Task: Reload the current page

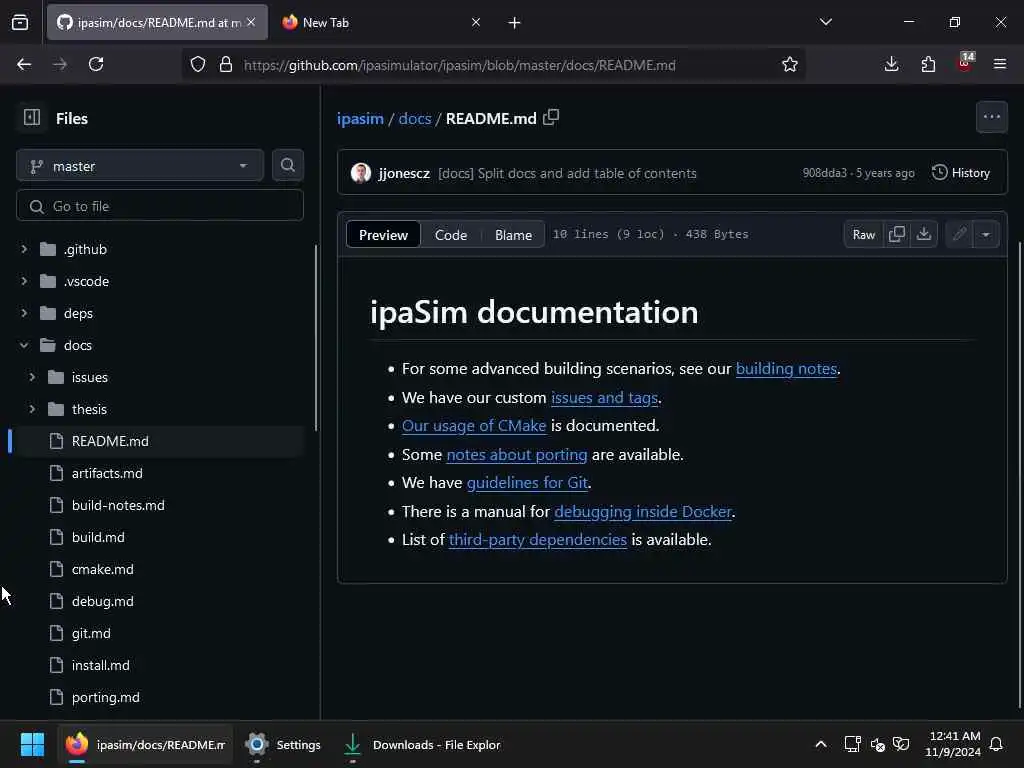Action: click(x=96, y=64)
